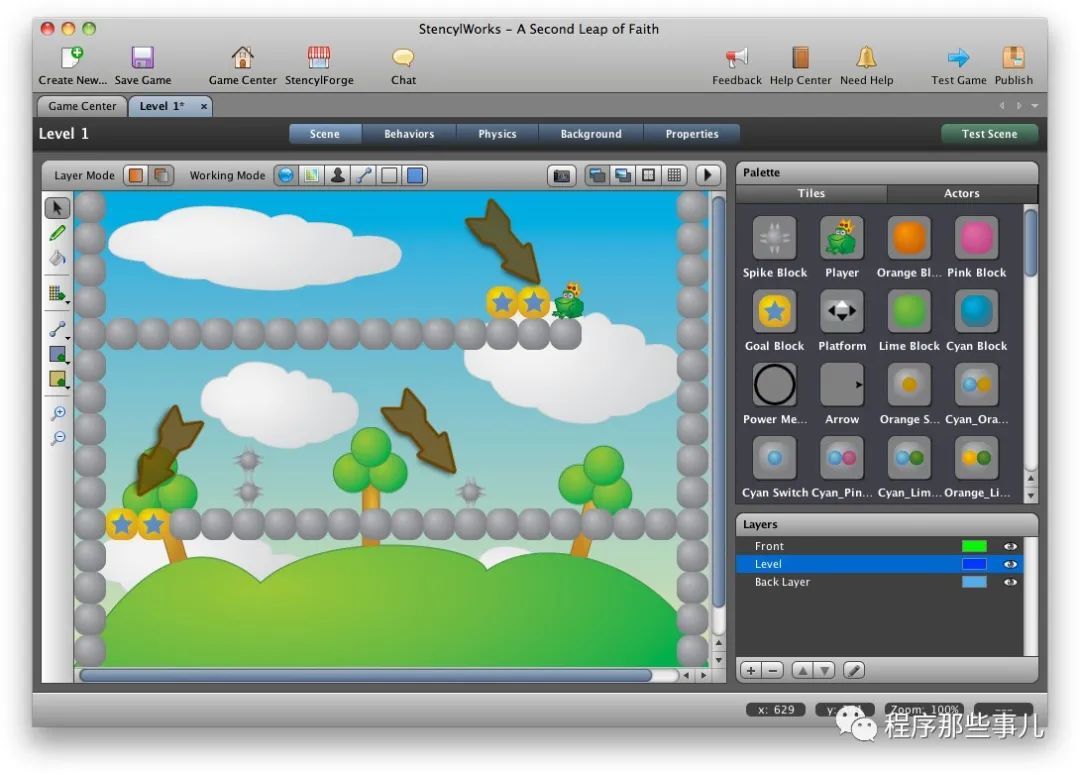The height and width of the screenshot is (774, 1080).
Task: Switch to the Behaviors tab
Action: (409, 134)
